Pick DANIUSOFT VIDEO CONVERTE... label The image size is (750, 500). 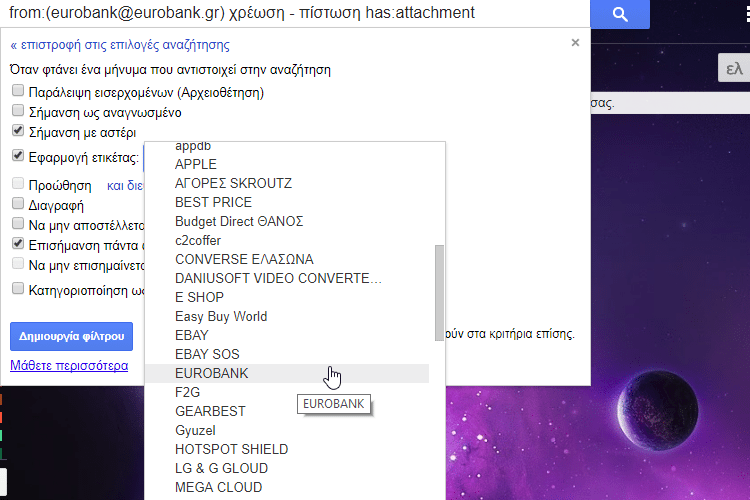click(287, 278)
